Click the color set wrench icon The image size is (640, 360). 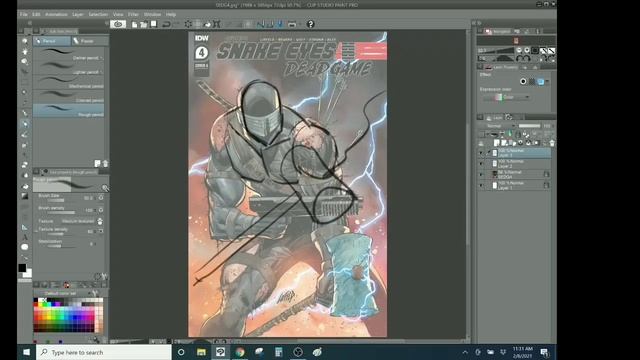point(95,293)
